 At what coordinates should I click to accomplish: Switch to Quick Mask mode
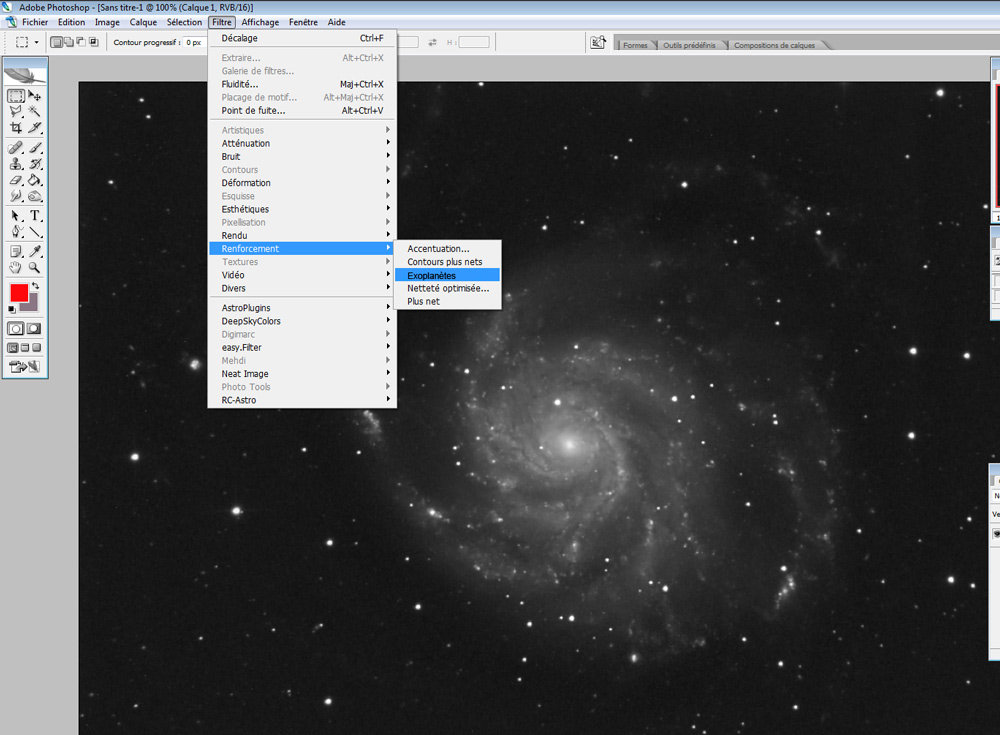click(x=34, y=329)
